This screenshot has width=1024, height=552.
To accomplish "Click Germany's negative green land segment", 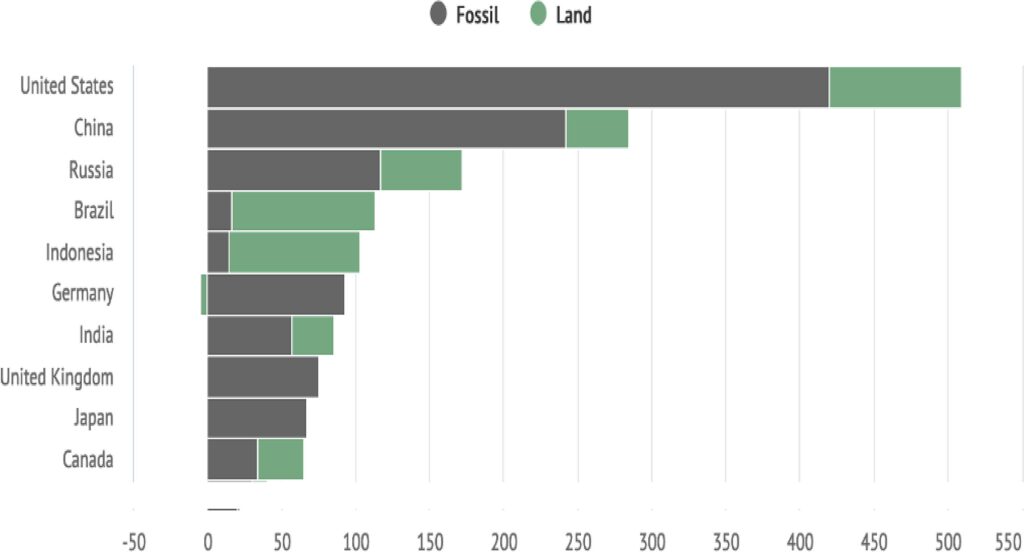I will pos(204,294).
